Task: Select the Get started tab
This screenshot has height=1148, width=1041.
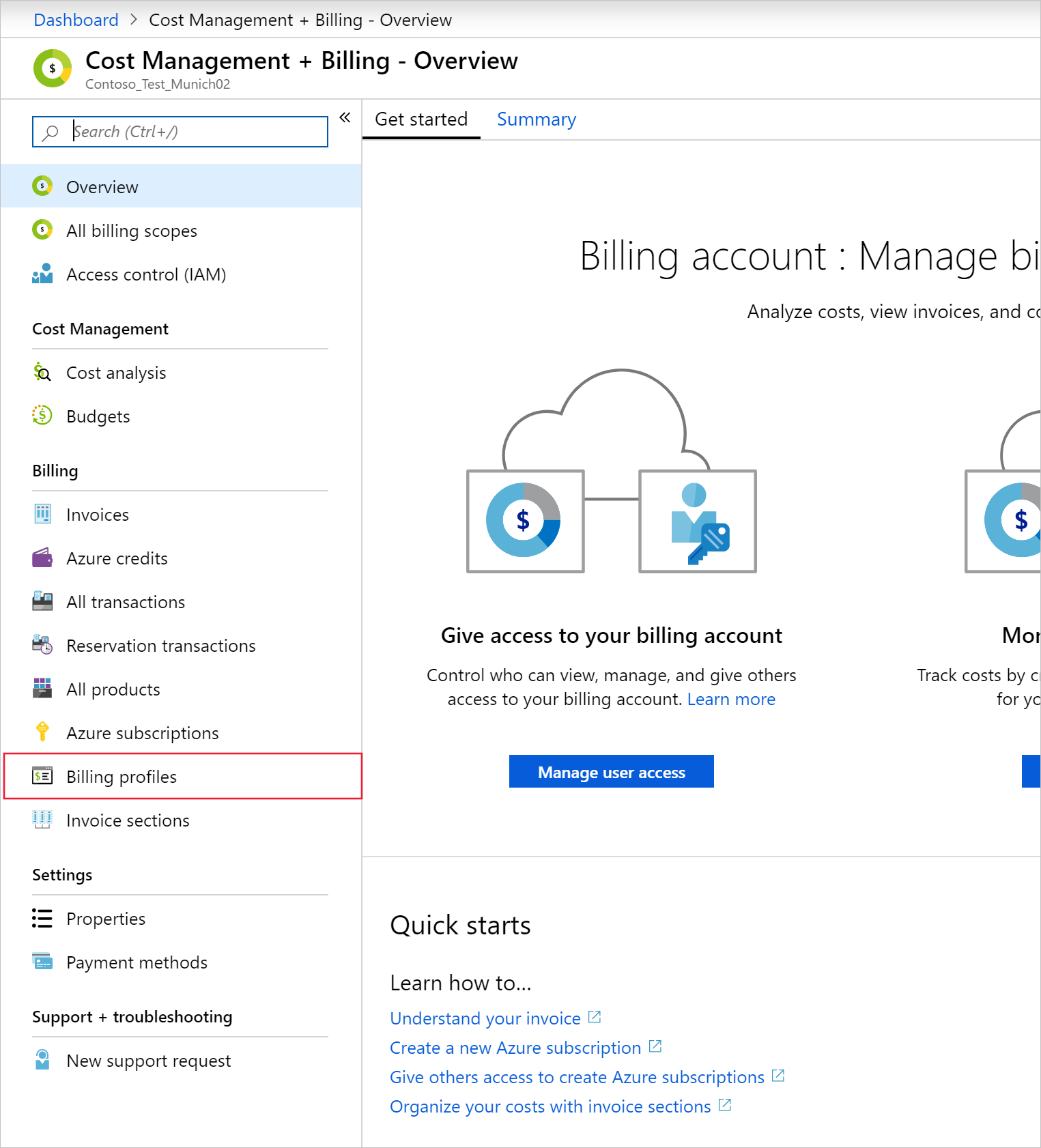Action: (421, 119)
